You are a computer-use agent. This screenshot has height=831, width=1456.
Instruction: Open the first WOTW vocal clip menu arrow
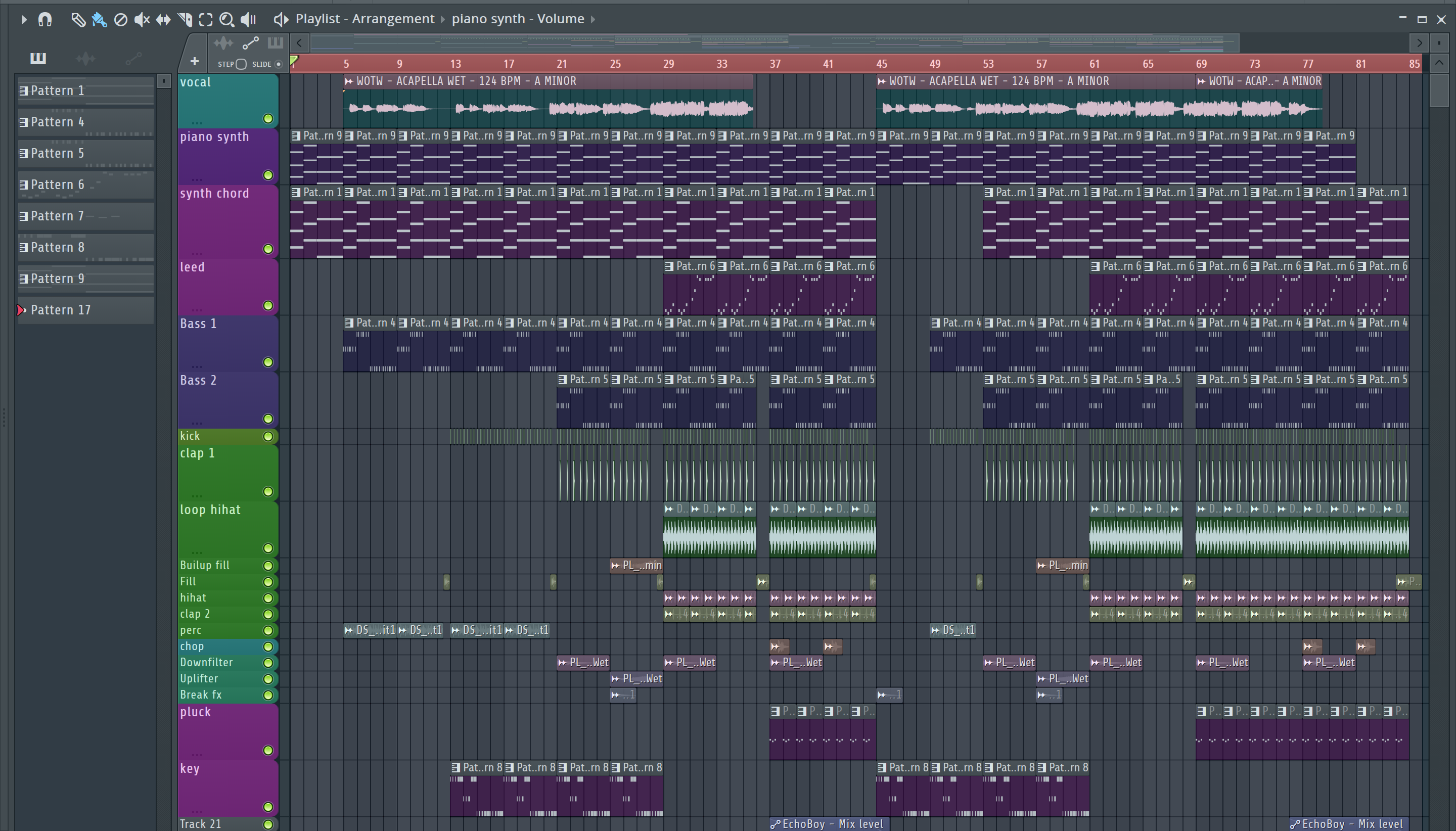pyautogui.click(x=349, y=81)
